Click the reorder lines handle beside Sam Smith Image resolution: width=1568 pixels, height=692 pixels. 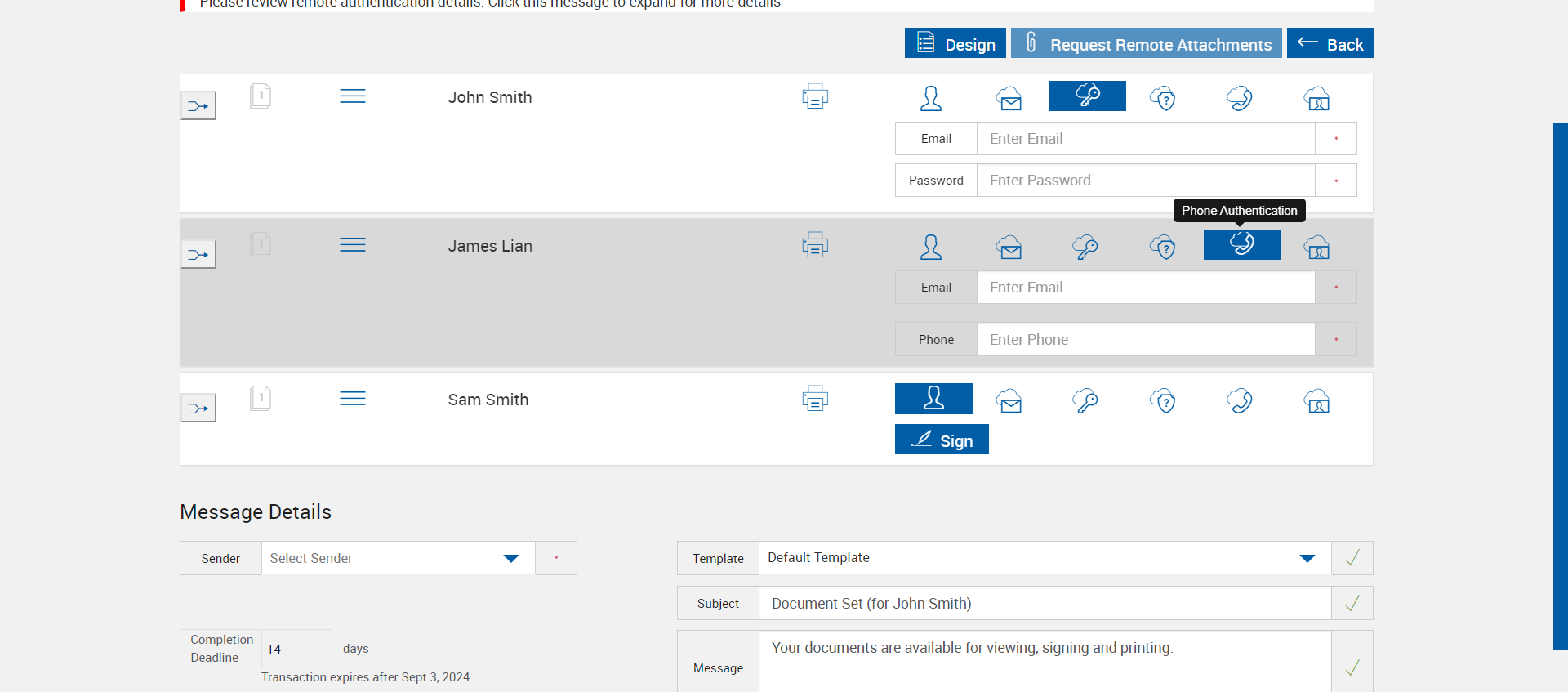pyautogui.click(x=353, y=399)
